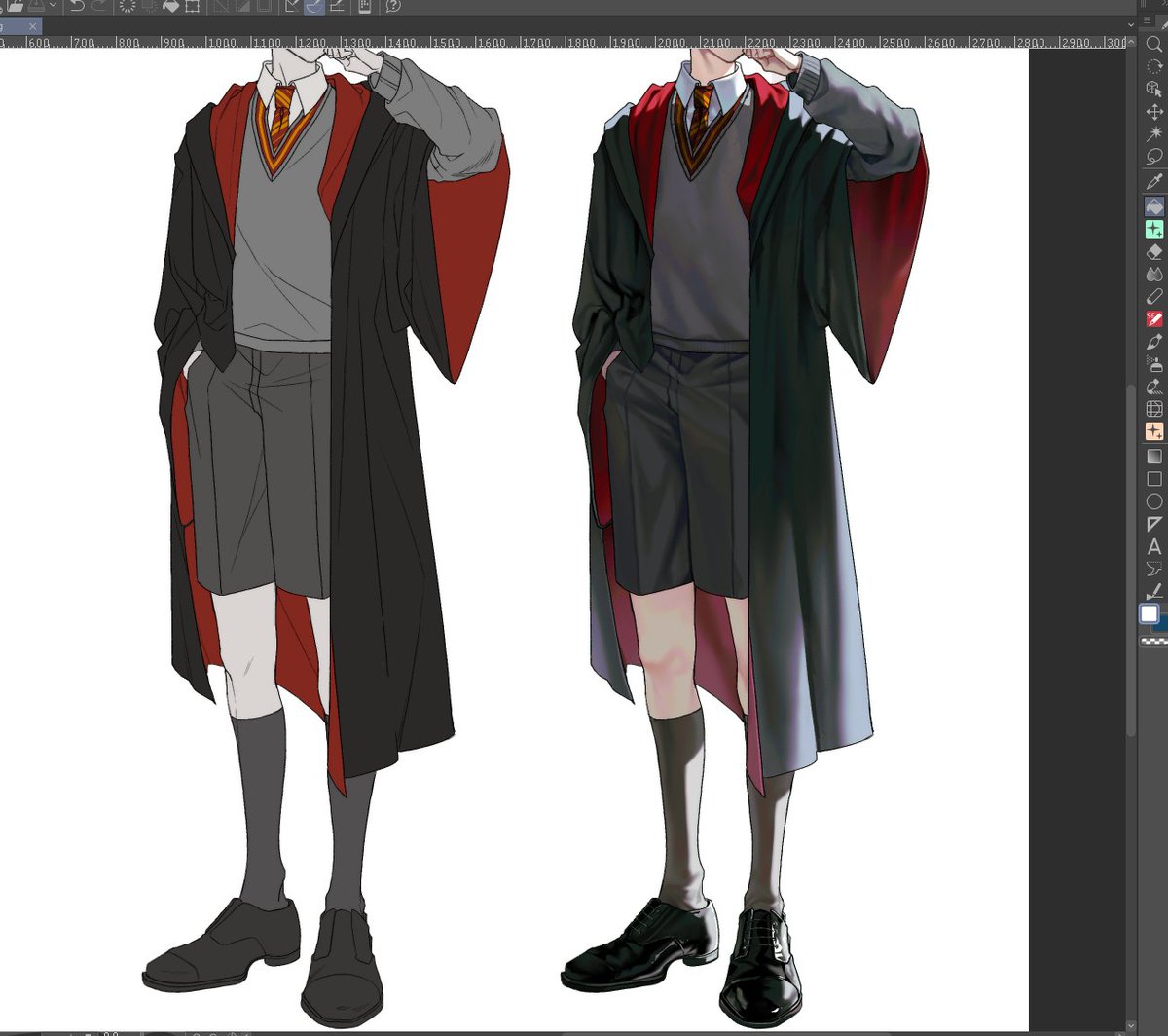Screen dimensions: 1168x1036
Task: Select the Rotate canvas tool
Action: [x=1154, y=66]
